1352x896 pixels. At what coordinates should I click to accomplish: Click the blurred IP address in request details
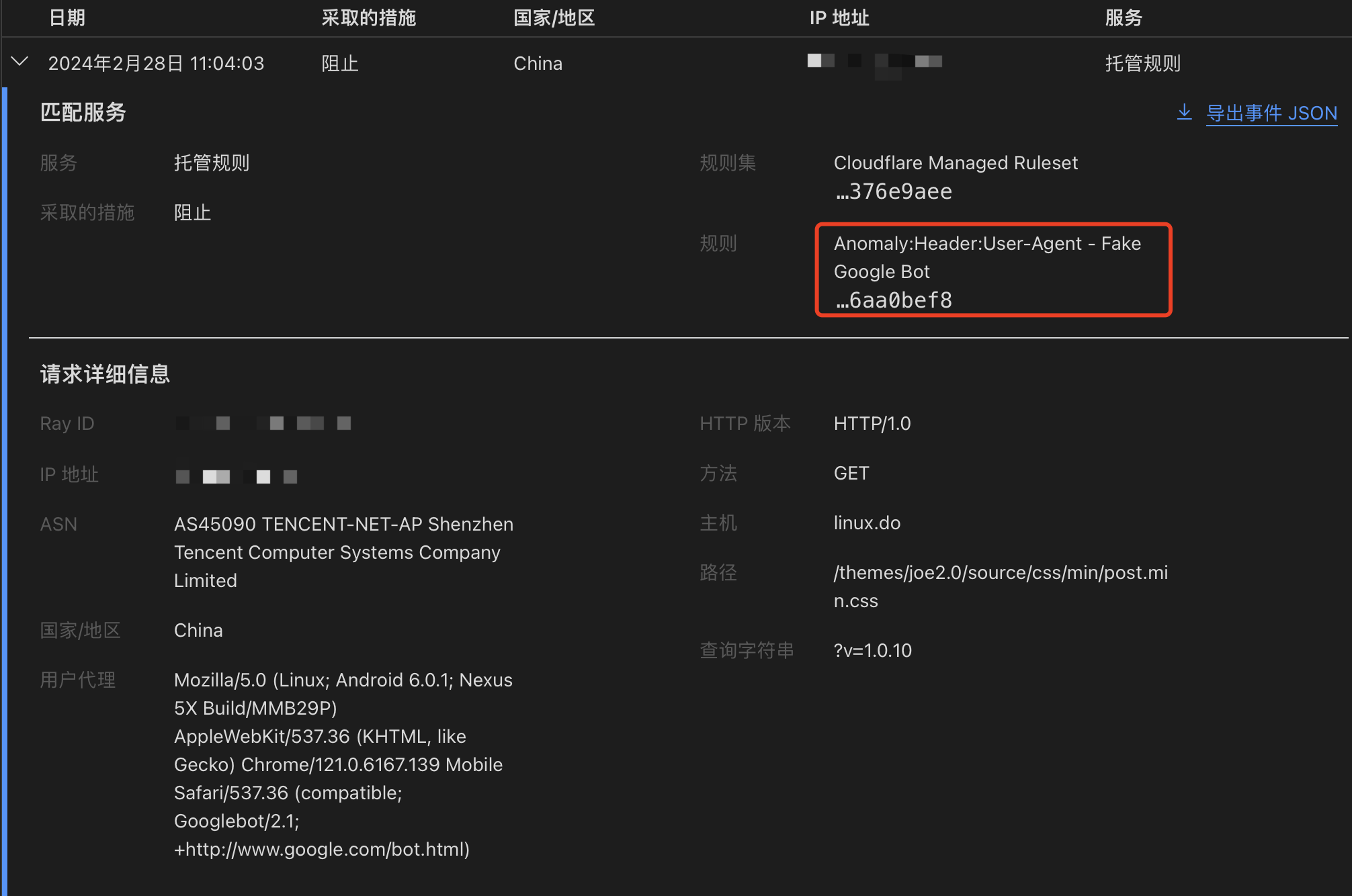pyautogui.click(x=237, y=476)
